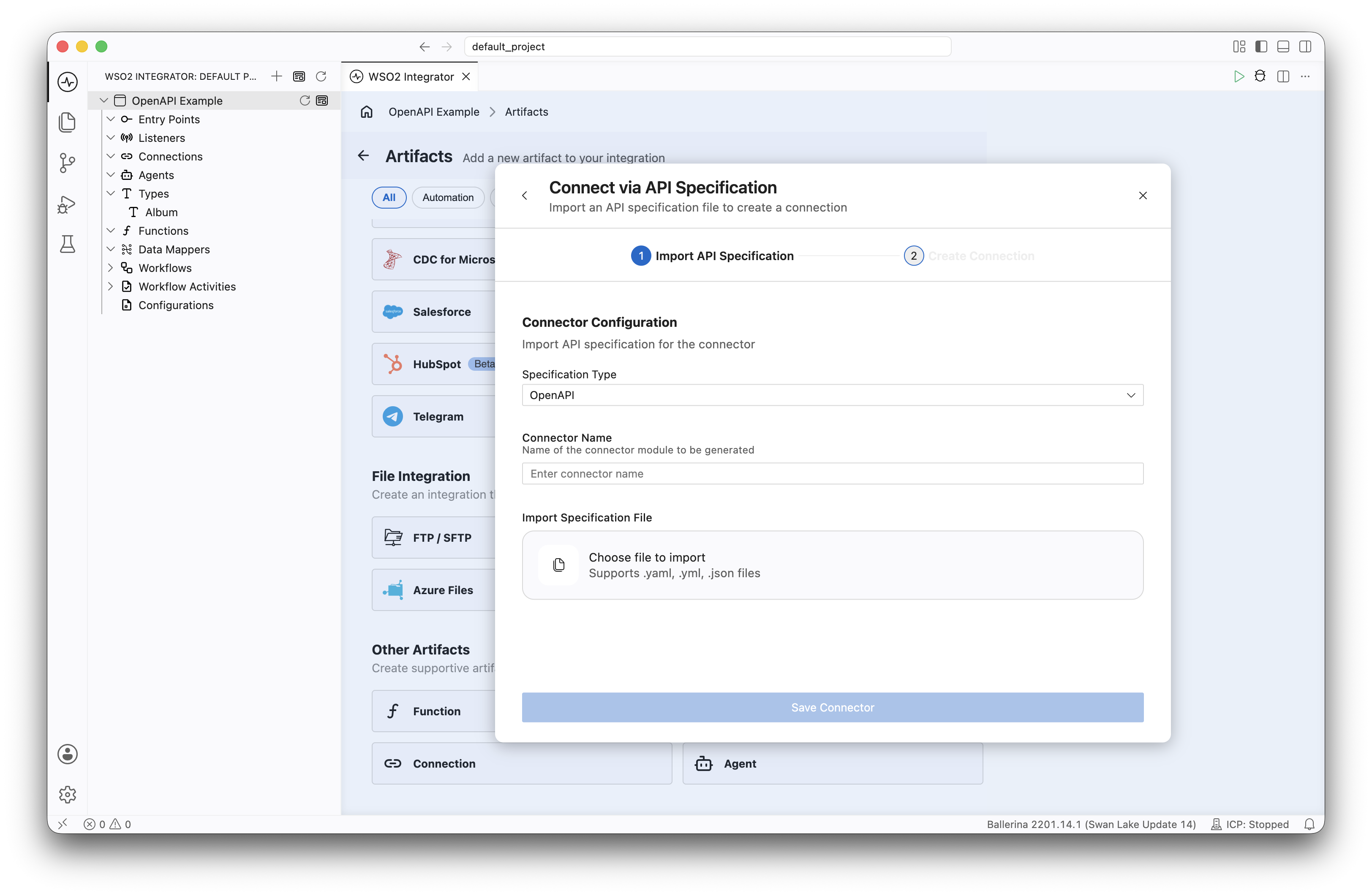The image size is (1372, 896).
Task: Click the remote window icon in status bar
Action: (x=63, y=824)
